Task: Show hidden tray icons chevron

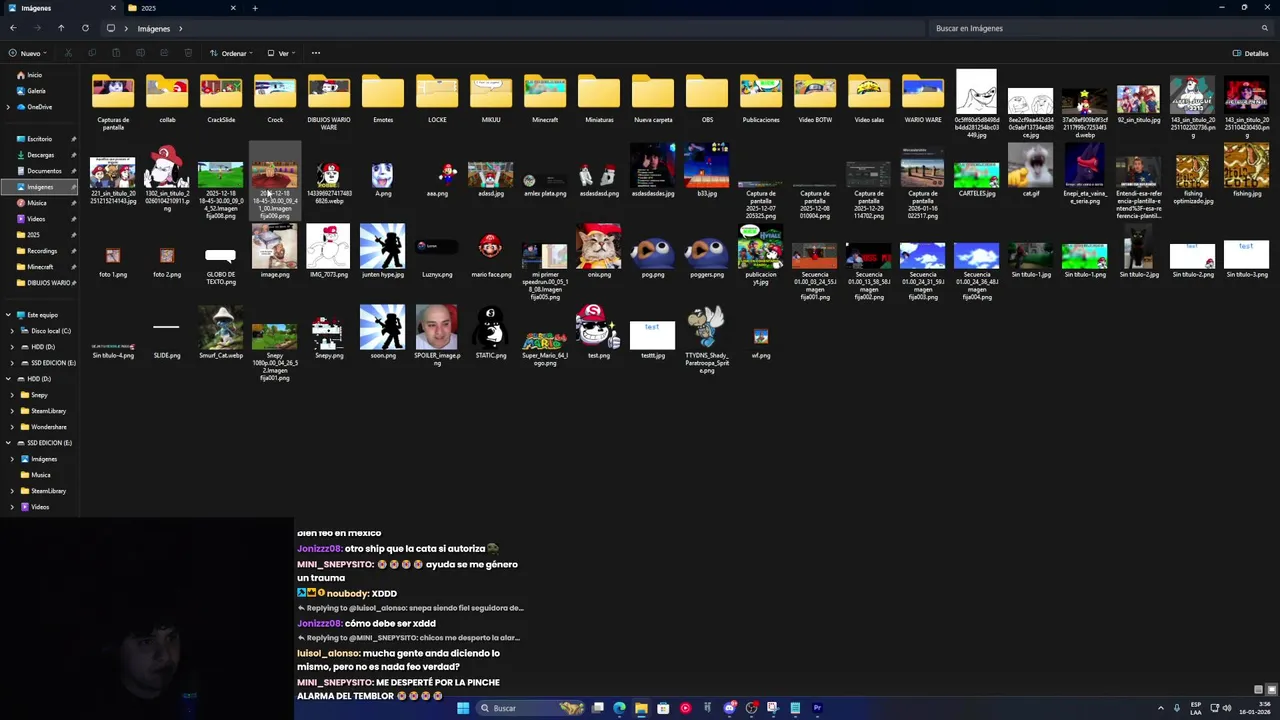Action: coord(1162,708)
